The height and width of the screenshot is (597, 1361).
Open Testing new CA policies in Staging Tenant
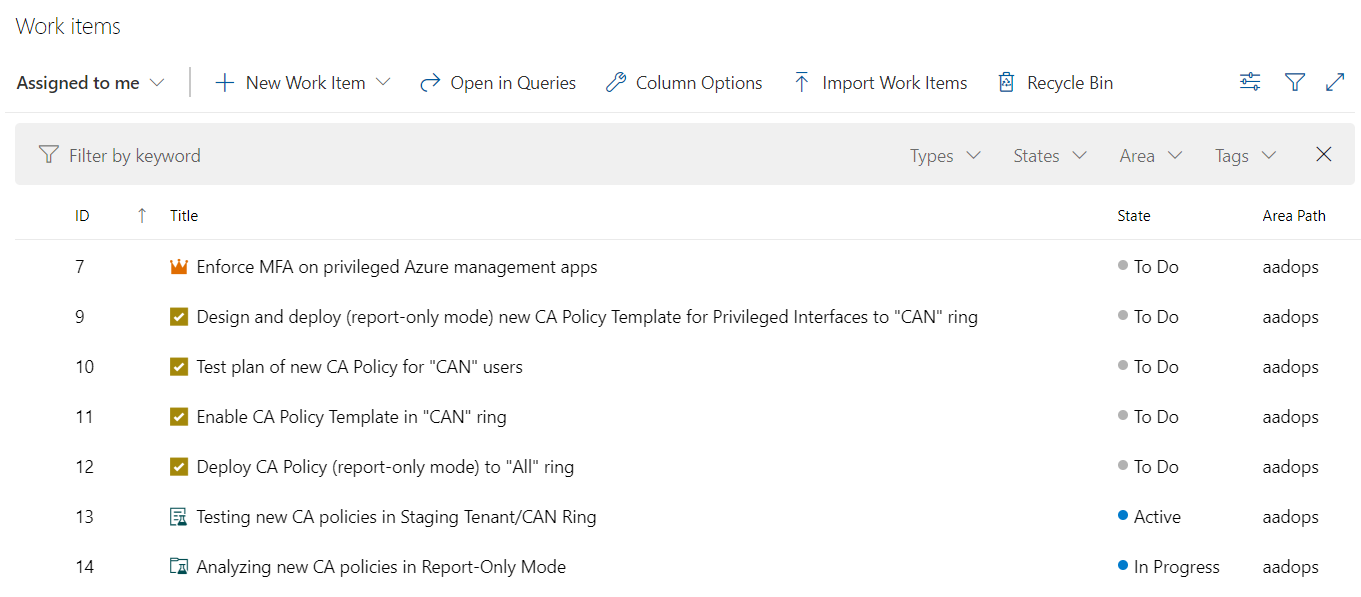[396, 517]
